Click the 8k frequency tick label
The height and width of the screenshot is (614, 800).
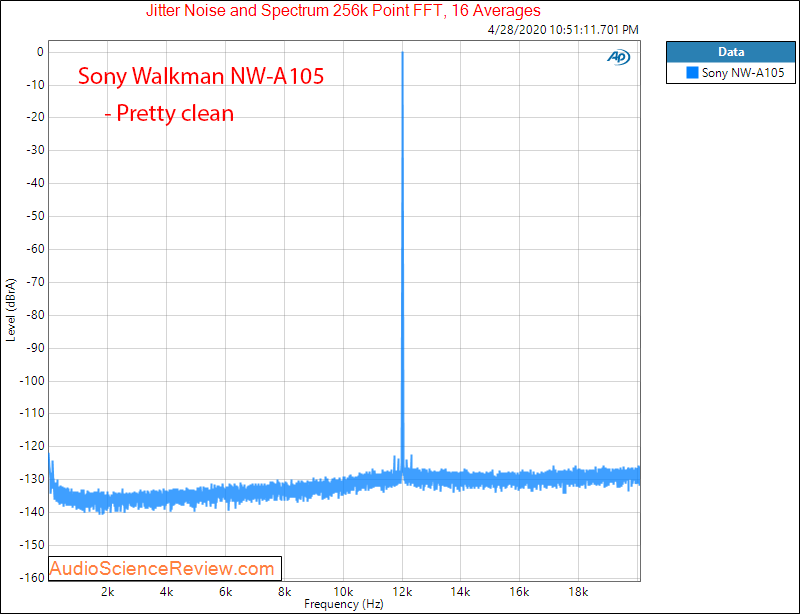coord(284,592)
